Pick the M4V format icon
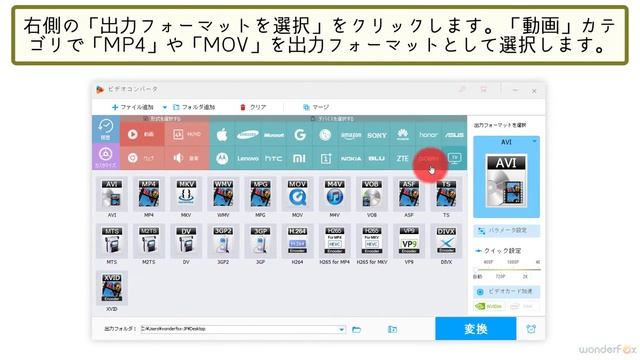Viewport: 640px width, 360px height. tap(334, 194)
